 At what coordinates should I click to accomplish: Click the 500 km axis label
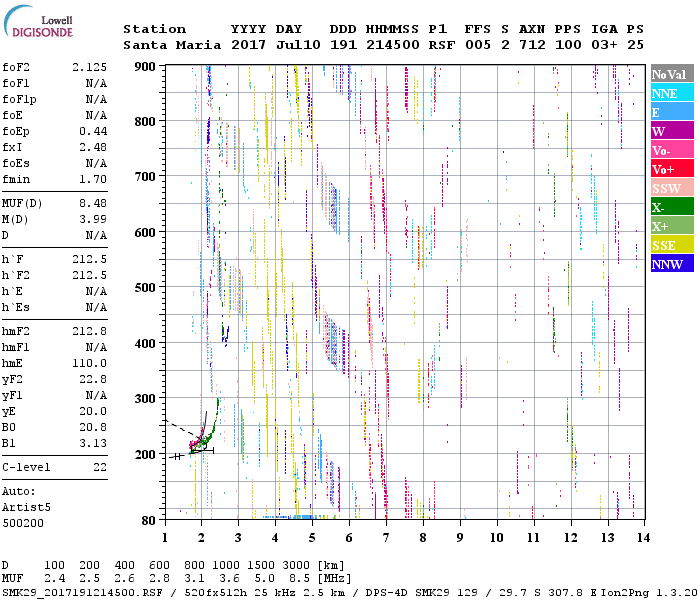point(145,287)
